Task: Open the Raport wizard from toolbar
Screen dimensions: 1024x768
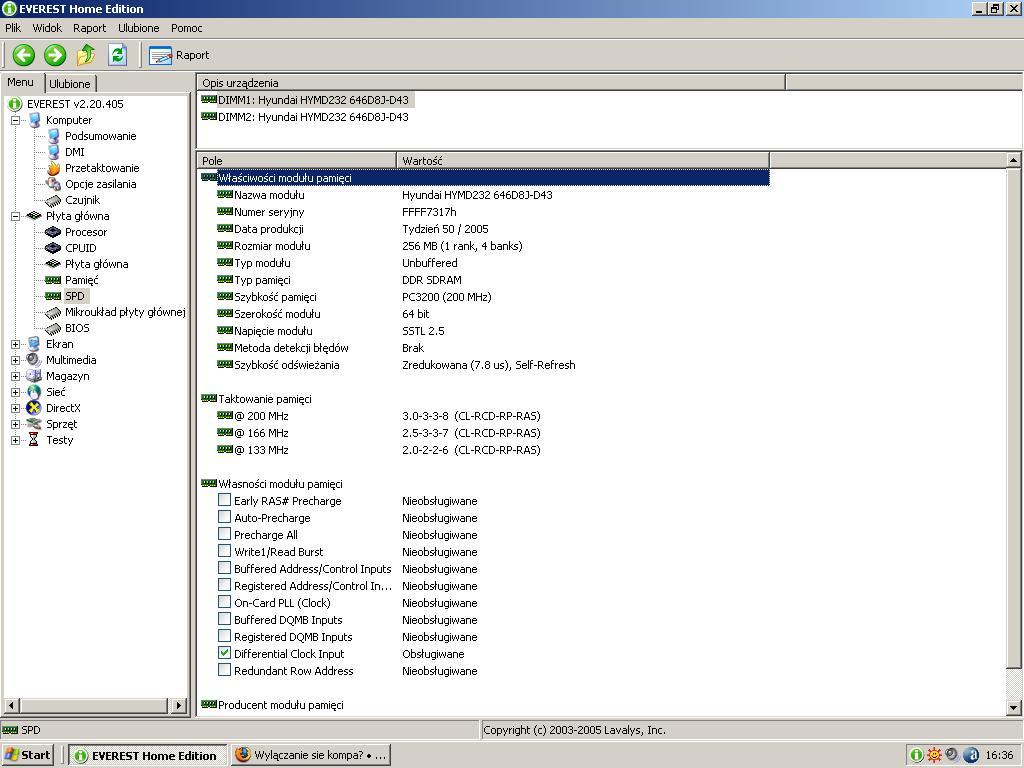Action: 179,56
